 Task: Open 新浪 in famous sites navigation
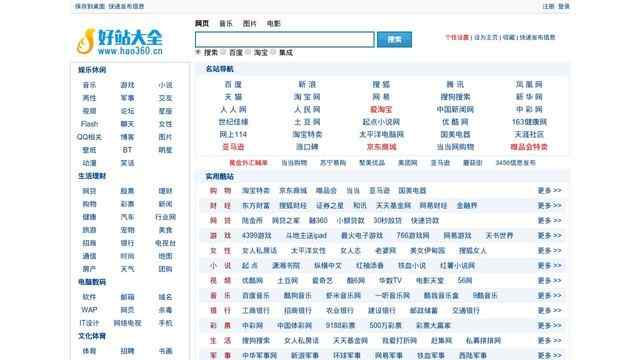coord(307,84)
